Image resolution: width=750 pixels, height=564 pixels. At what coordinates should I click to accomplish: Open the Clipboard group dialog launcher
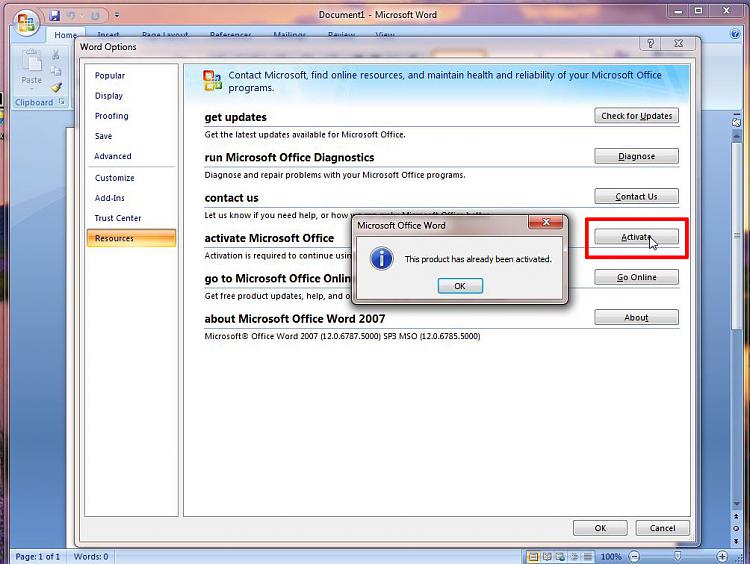click(x=62, y=101)
